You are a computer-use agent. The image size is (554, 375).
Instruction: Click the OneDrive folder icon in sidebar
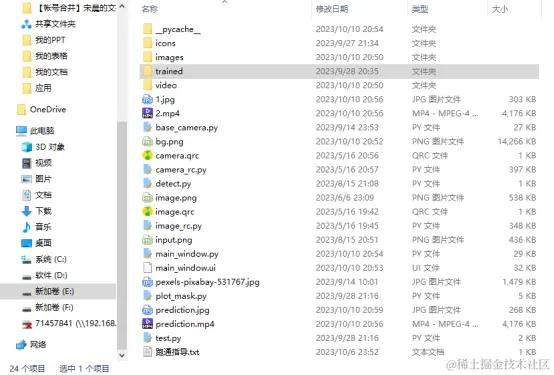coord(21,109)
